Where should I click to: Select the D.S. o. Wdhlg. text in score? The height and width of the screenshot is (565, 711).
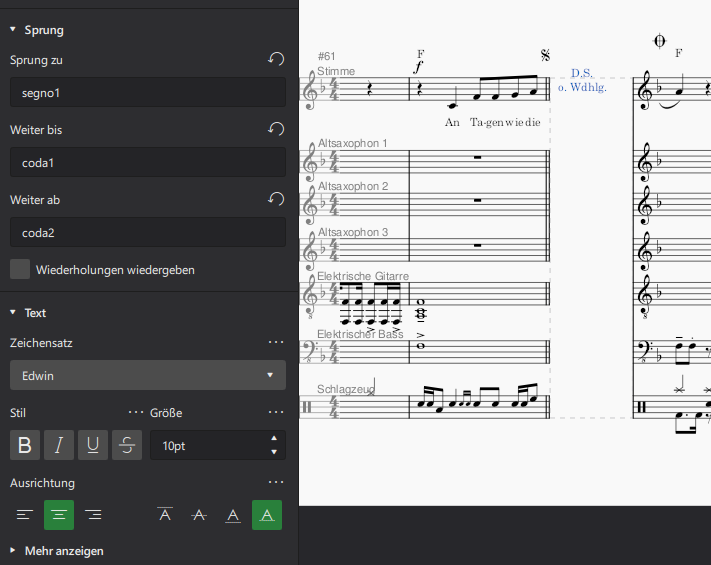click(x=582, y=80)
